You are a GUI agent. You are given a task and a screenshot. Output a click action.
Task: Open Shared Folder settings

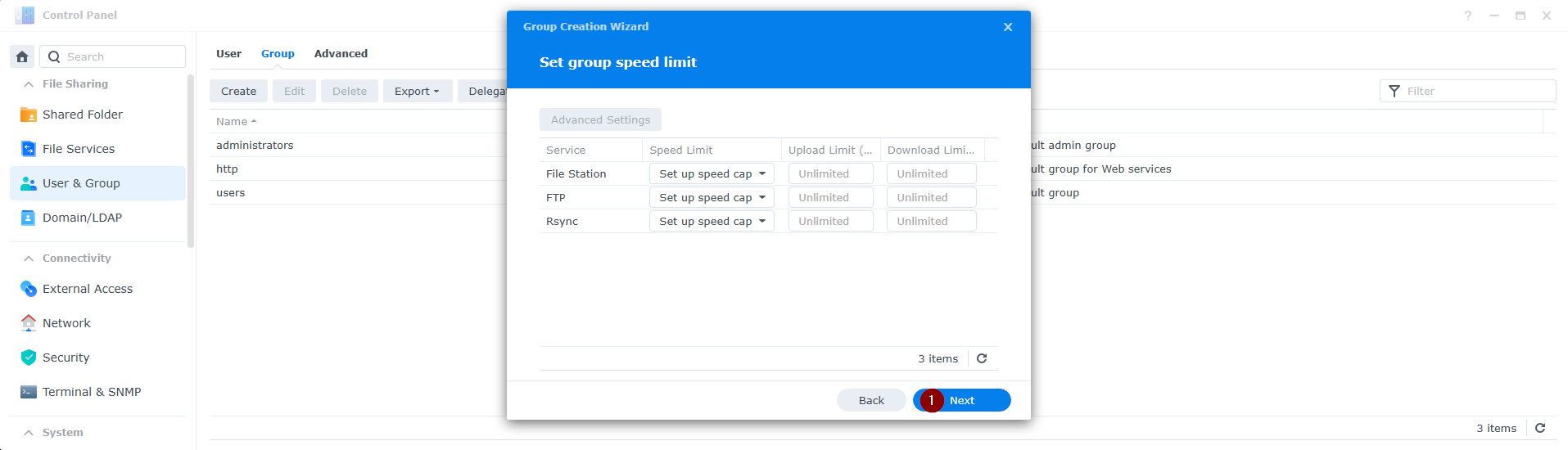click(82, 115)
